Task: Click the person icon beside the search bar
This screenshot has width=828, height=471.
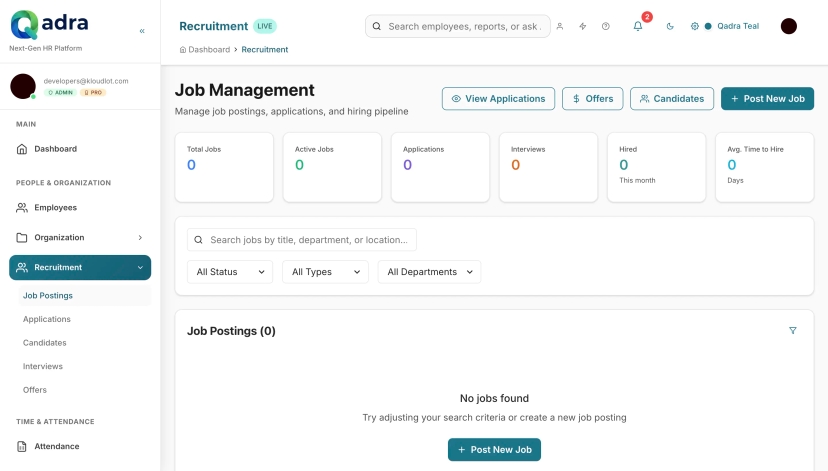Action: (560, 26)
